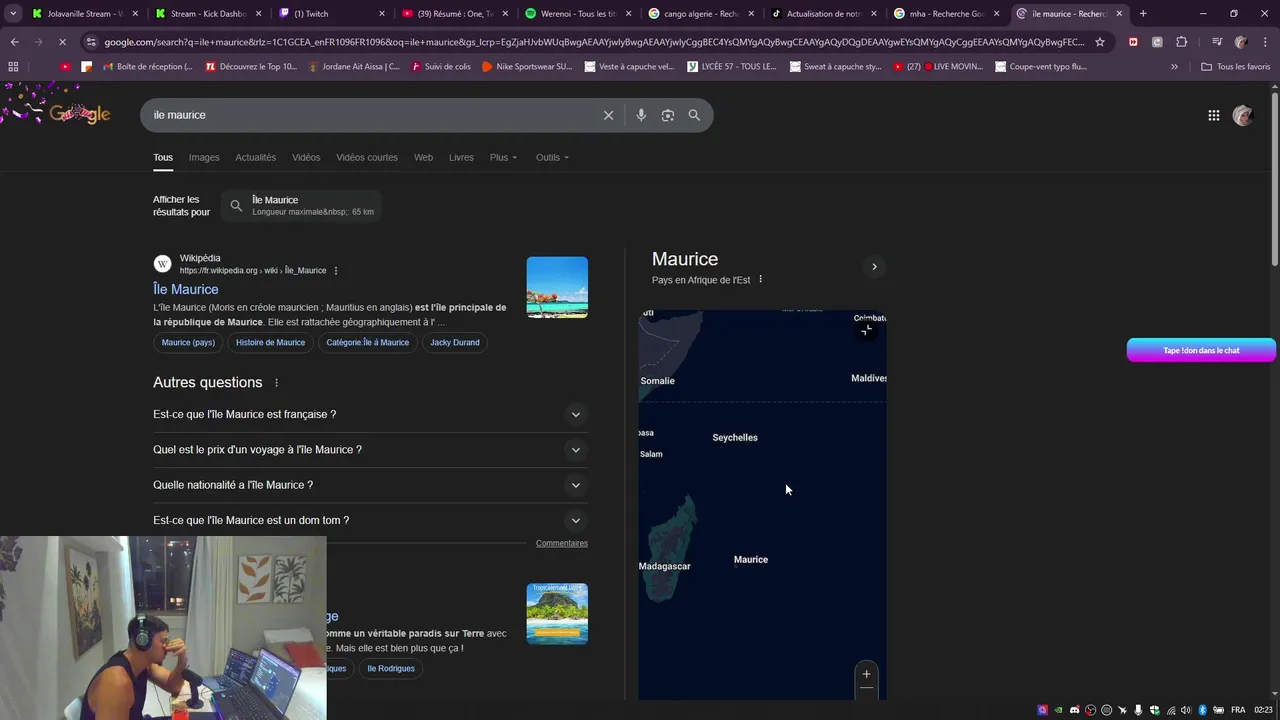Open the tropical island result thumbnail
This screenshot has width=1280, height=720.
coord(557,614)
